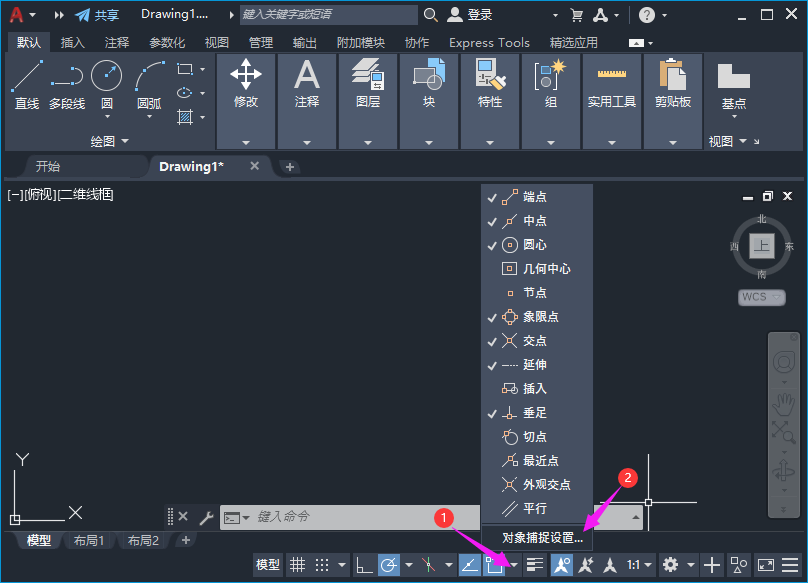Open the shopping cart icon in title bar
The image size is (808, 583).
[x=577, y=15]
